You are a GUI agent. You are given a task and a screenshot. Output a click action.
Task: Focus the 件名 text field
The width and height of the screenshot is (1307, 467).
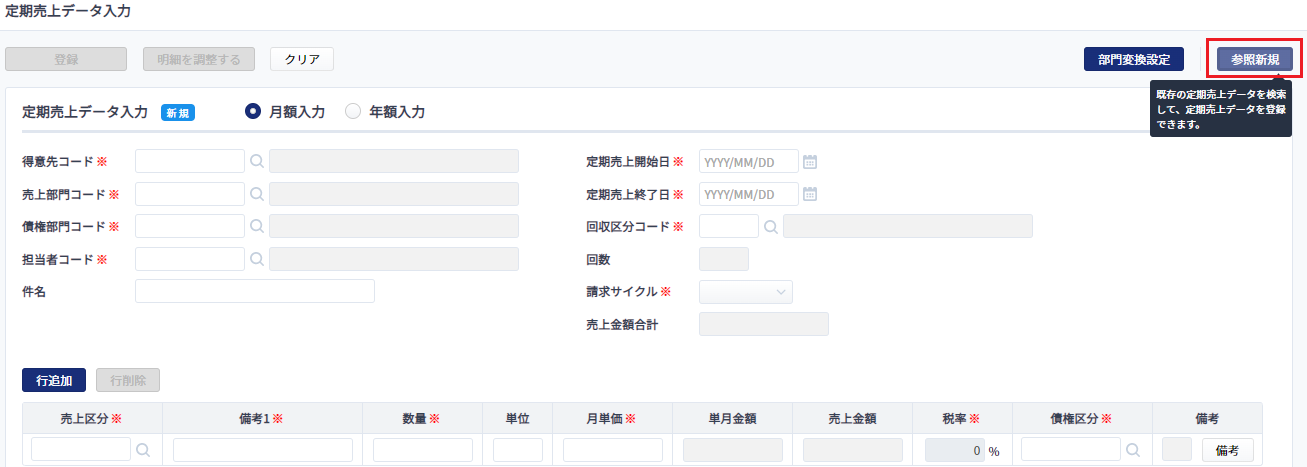coord(255,291)
